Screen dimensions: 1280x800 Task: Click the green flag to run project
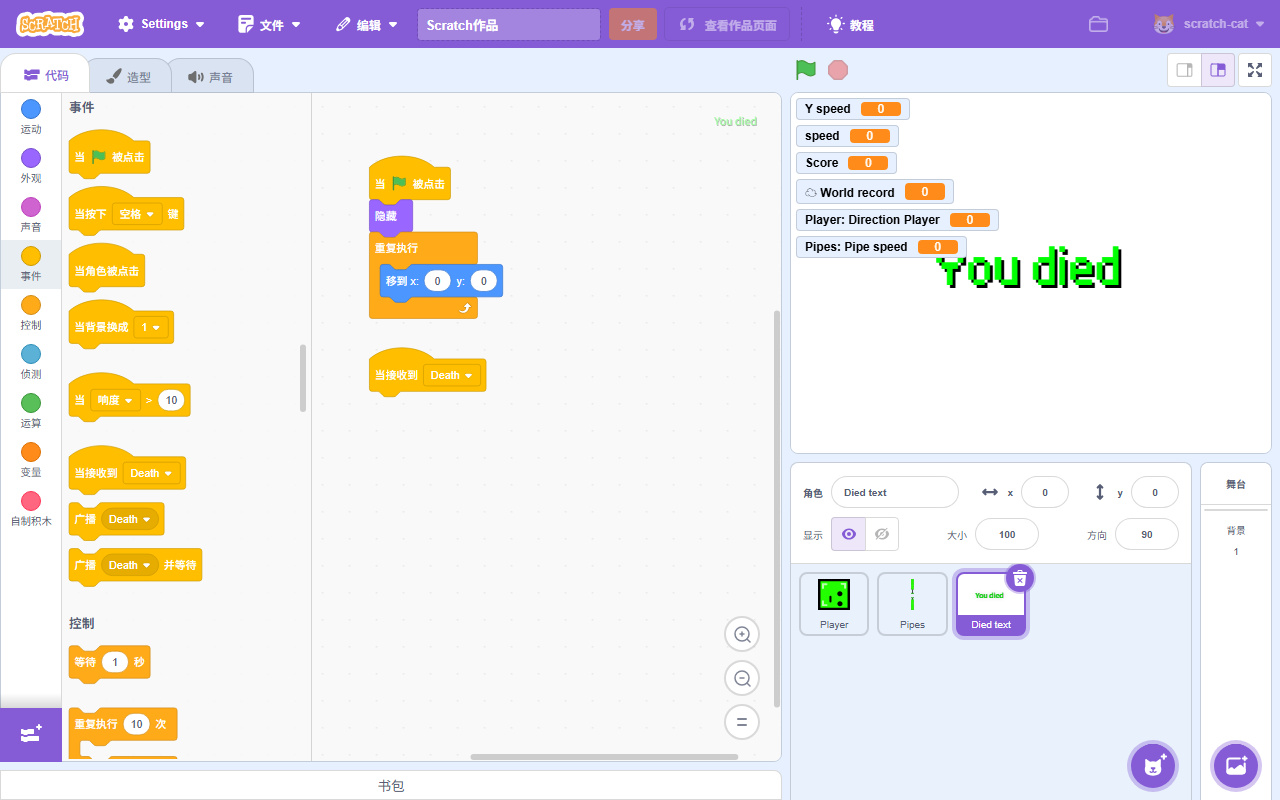pyautogui.click(x=805, y=70)
